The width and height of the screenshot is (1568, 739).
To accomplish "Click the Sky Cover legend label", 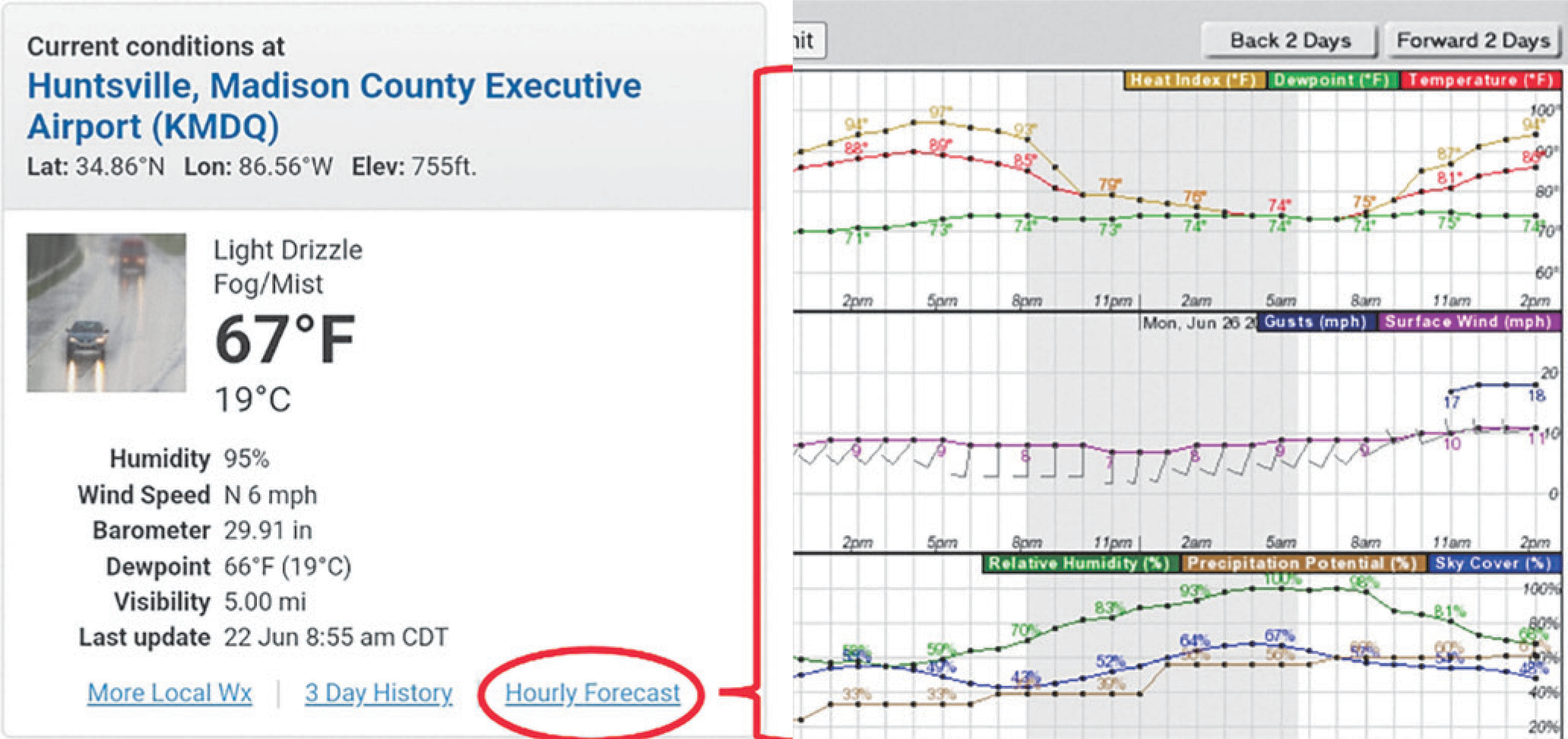I will coord(1493,563).
